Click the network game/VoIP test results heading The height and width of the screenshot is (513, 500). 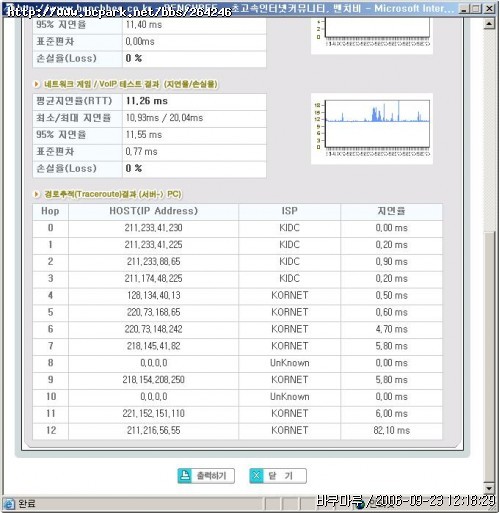(x=131, y=84)
